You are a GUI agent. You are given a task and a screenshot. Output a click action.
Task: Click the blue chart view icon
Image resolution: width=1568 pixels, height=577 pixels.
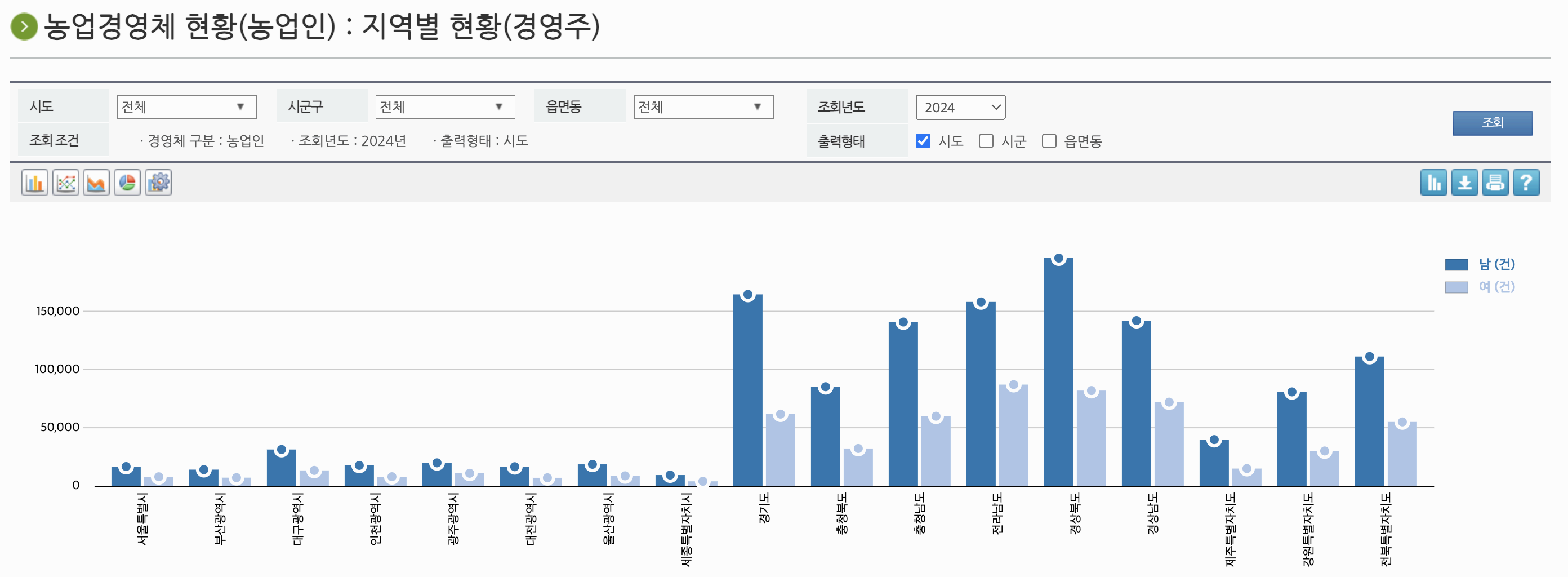(1434, 183)
